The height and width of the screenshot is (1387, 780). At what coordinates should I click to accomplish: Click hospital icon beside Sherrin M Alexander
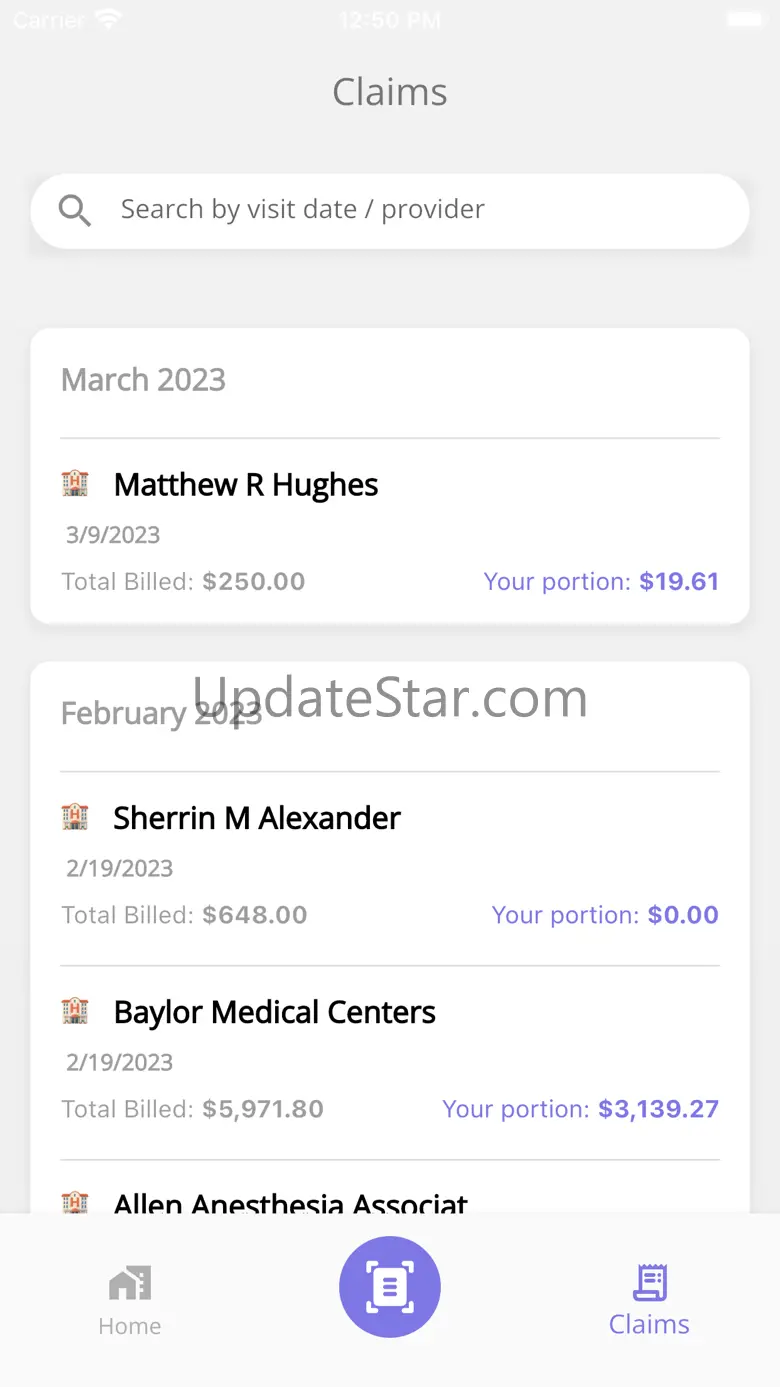(x=75, y=817)
